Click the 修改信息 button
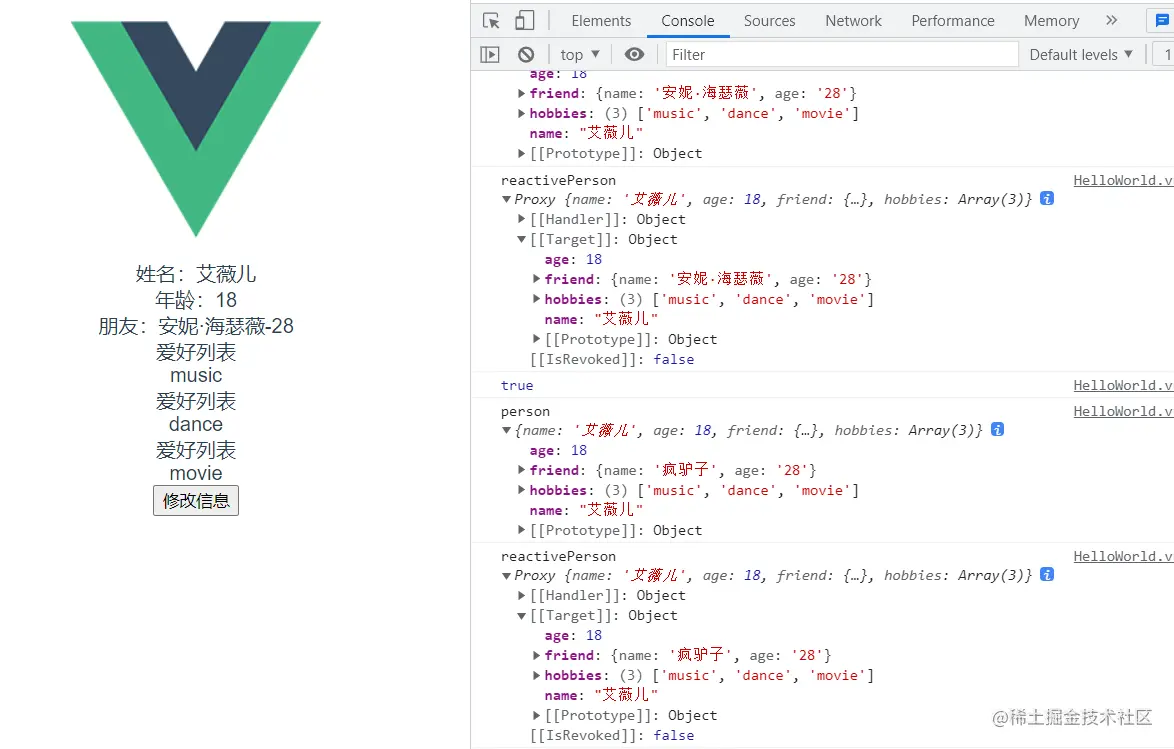Viewport: 1174px width, 749px height. (x=195, y=501)
